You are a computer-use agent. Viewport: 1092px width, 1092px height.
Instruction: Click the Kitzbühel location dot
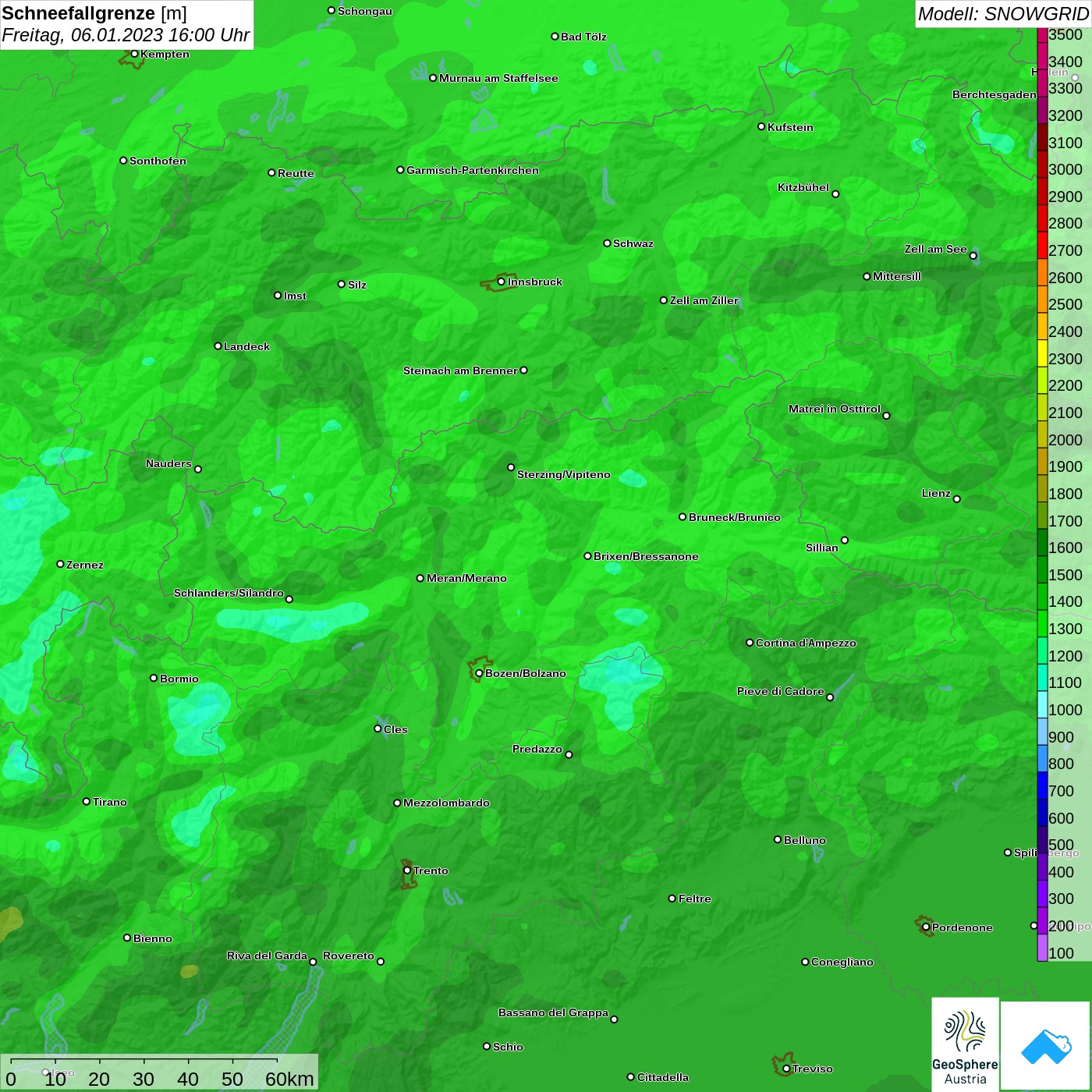pos(835,194)
